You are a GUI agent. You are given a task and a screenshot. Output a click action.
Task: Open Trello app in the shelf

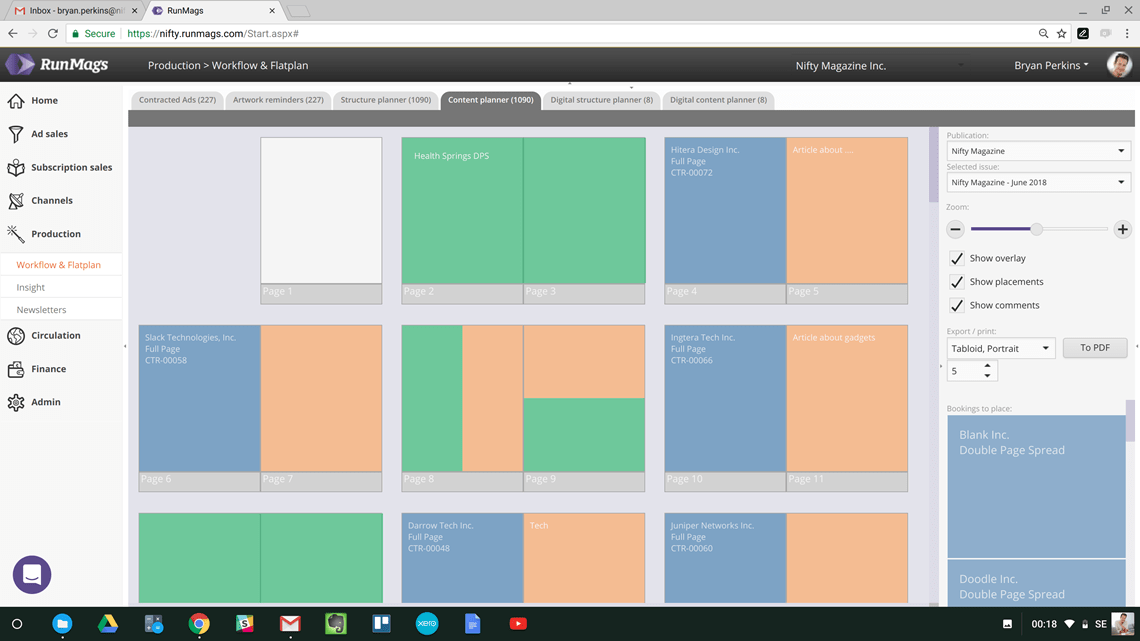pos(381,624)
